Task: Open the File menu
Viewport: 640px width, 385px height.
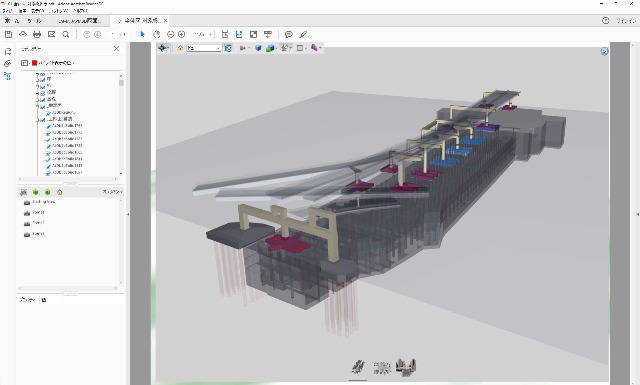Action: click(x=7, y=11)
